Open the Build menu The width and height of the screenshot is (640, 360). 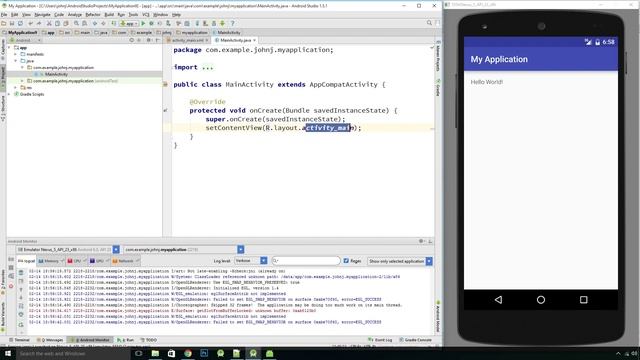[x=109, y=15]
